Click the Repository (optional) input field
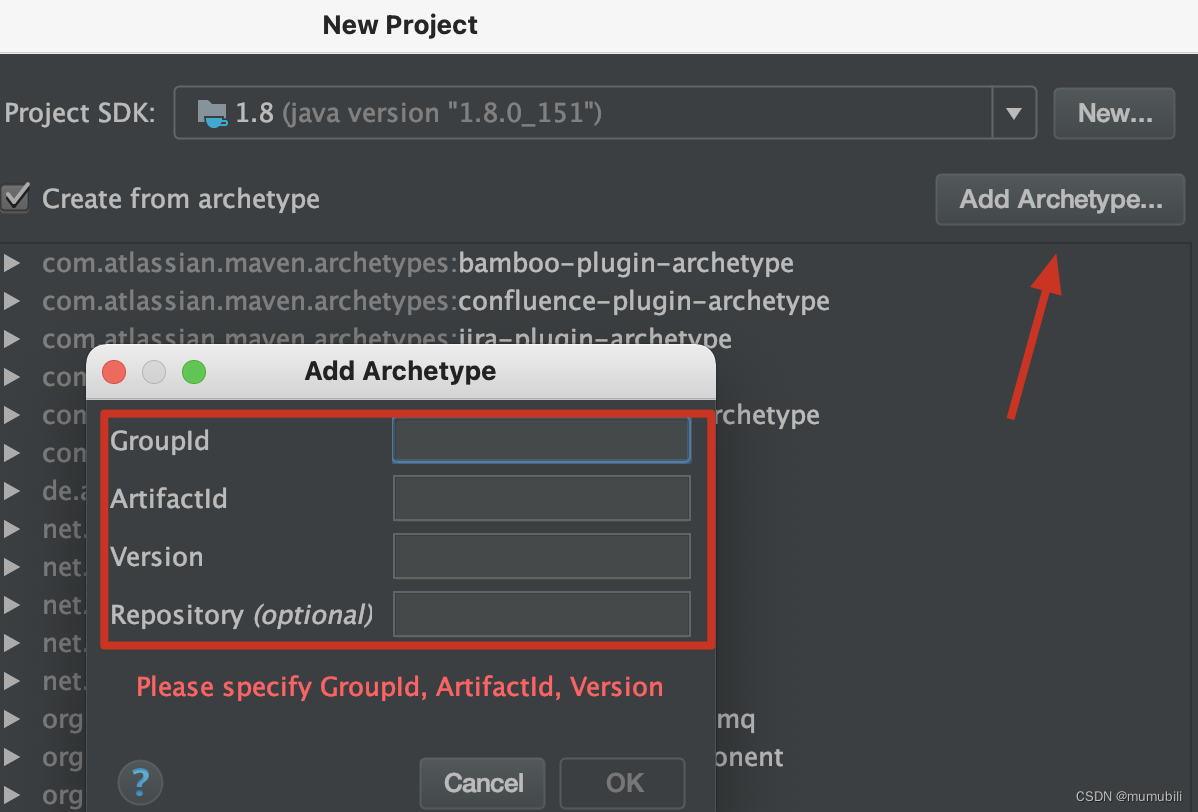 click(x=541, y=613)
